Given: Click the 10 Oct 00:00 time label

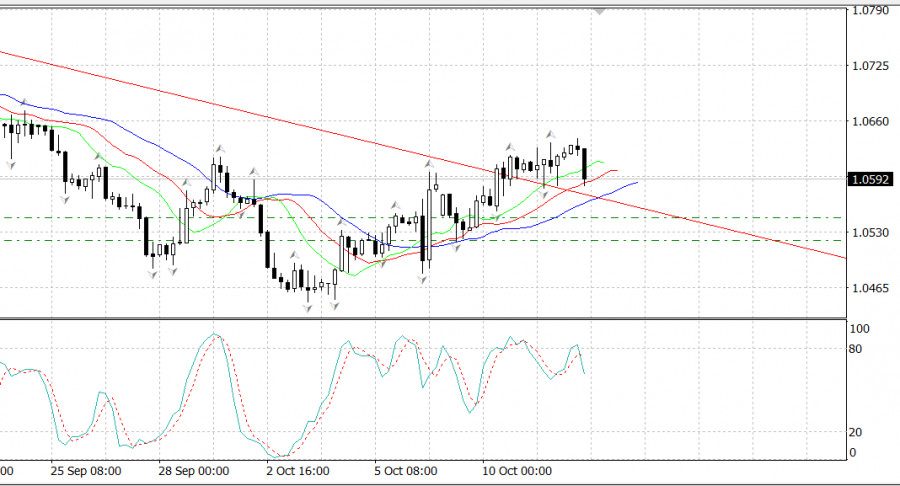Looking at the screenshot, I should (517, 471).
